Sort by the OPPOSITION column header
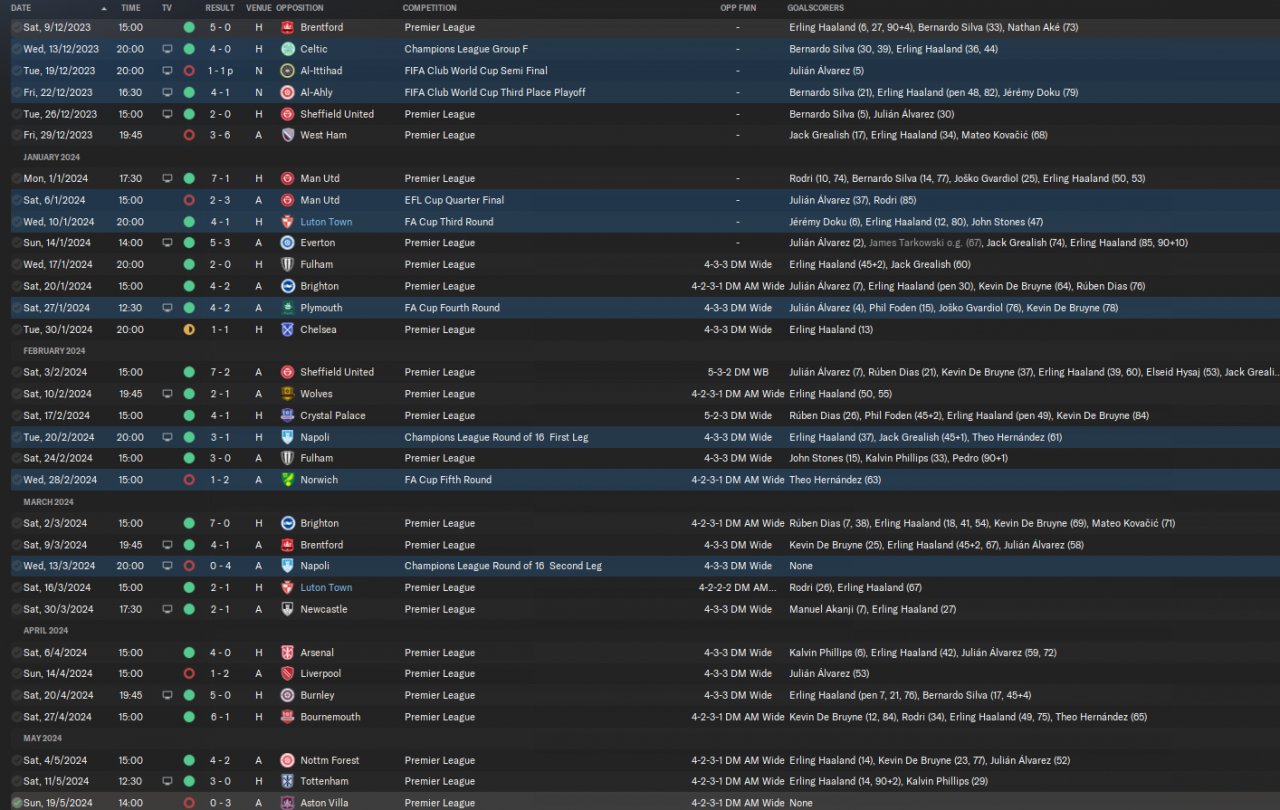1280x810 pixels. (299, 8)
